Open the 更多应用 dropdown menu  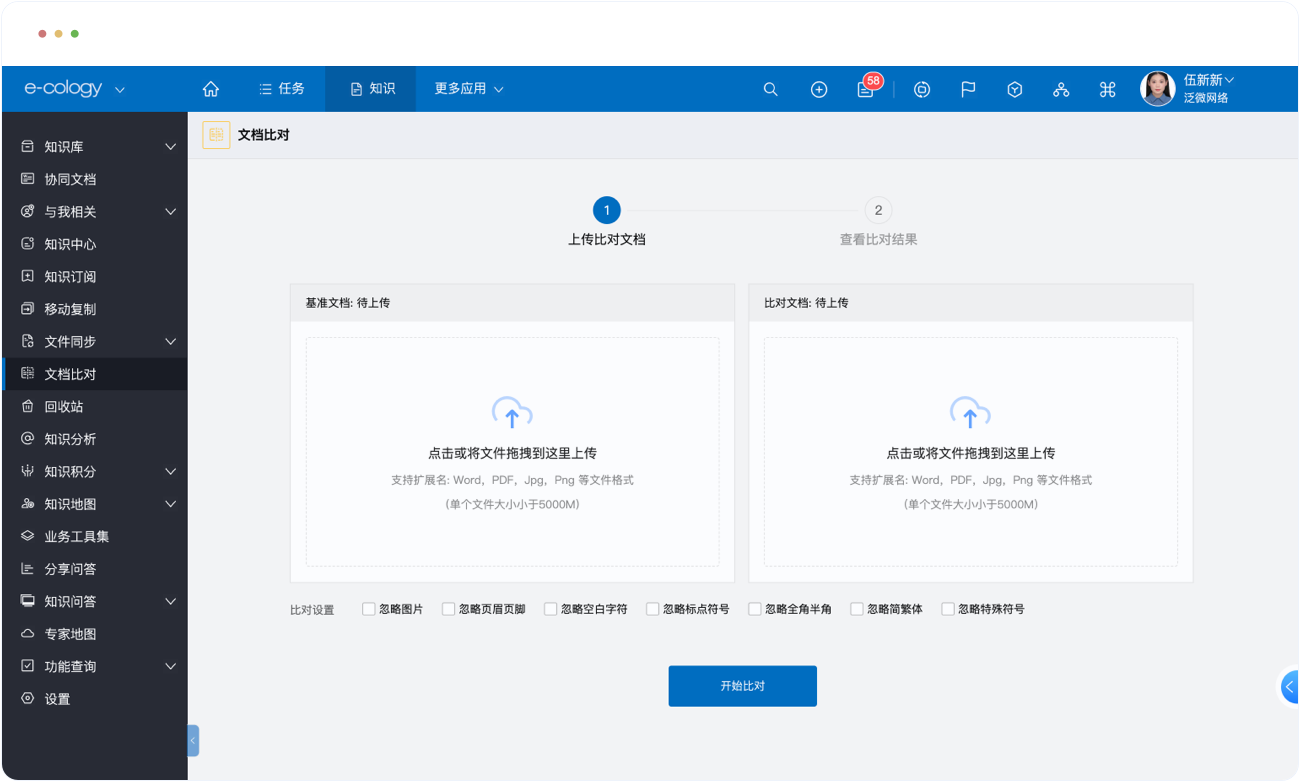[x=468, y=89]
